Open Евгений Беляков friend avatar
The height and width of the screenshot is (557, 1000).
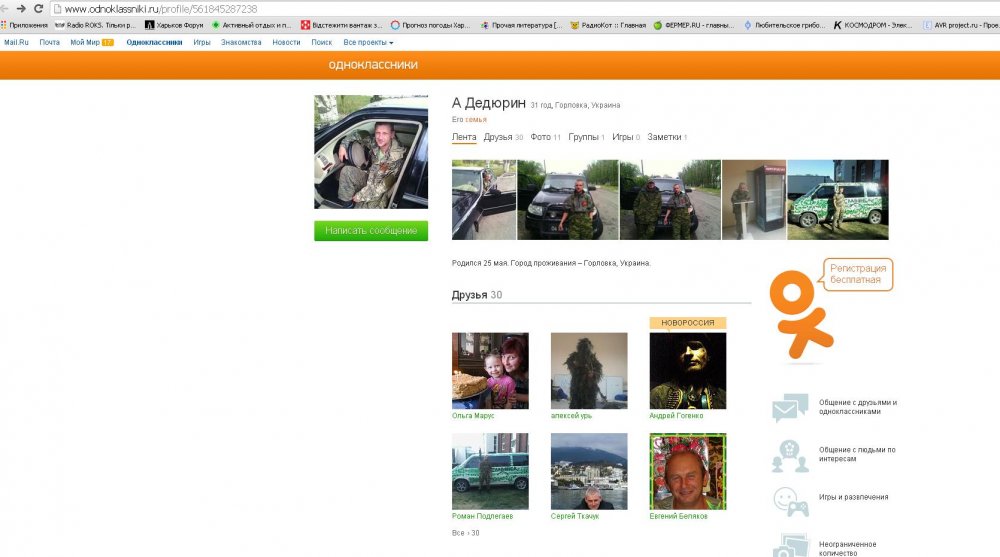[688, 472]
